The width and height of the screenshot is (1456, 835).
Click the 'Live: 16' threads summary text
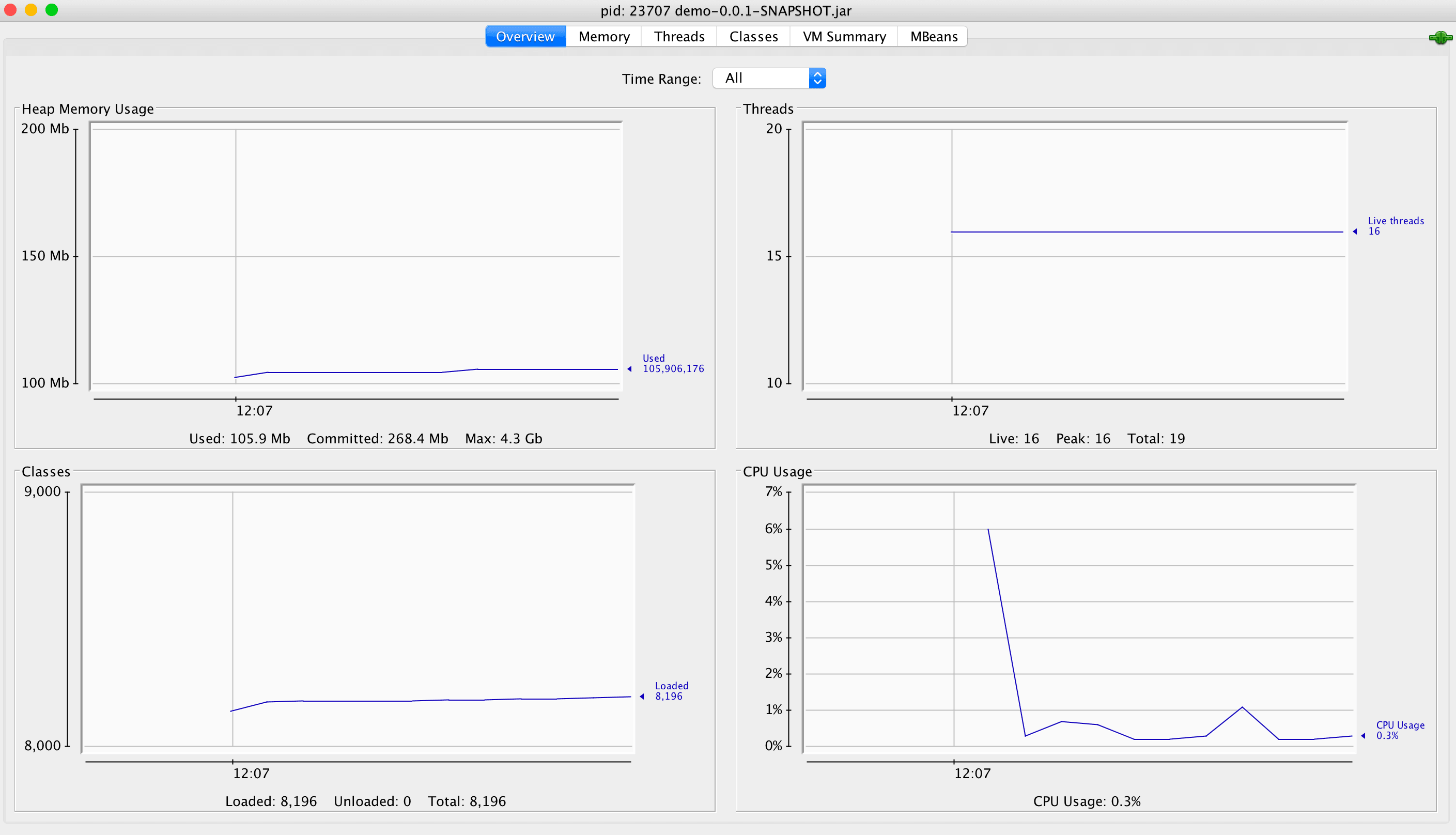click(1014, 439)
